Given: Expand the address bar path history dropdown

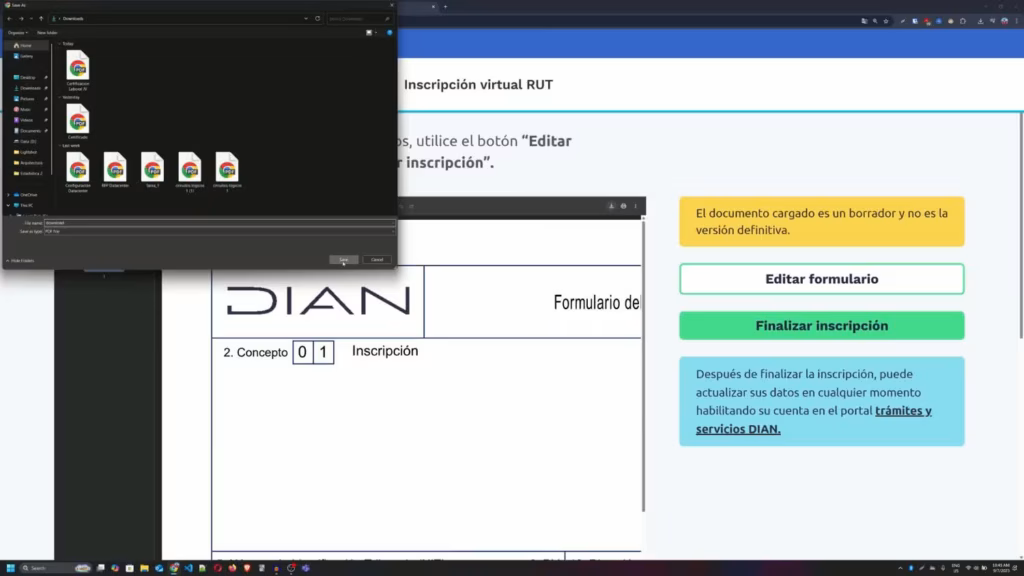Looking at the screenshot, I should pyautogui.click(x=306, y=18).
